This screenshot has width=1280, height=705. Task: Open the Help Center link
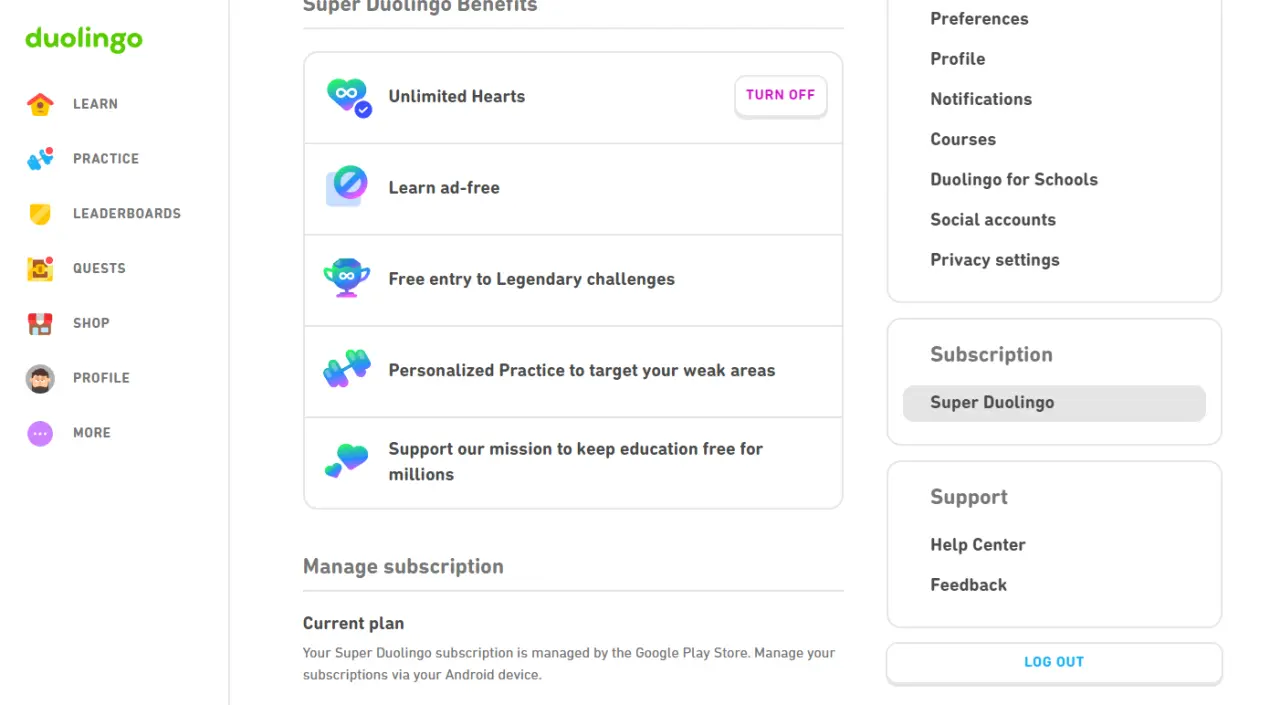tap(978, 545)
